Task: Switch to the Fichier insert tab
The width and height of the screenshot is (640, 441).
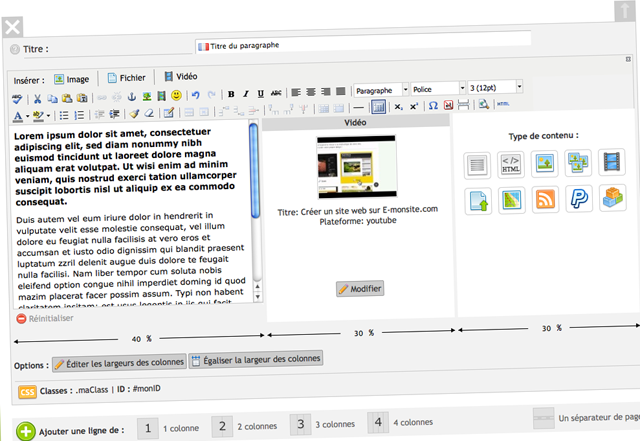Action: click(x=125, y=77)
